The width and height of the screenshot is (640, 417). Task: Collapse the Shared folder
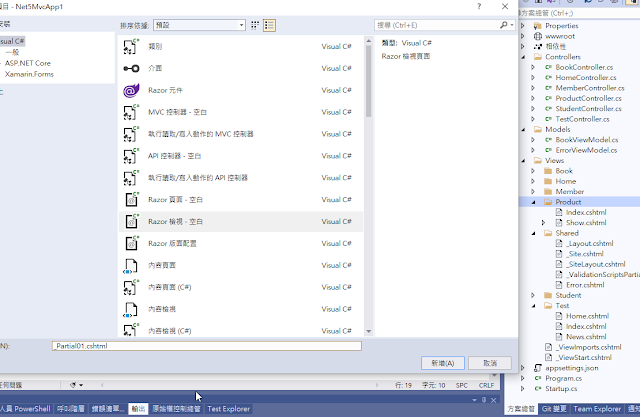[x=533, y=233]
